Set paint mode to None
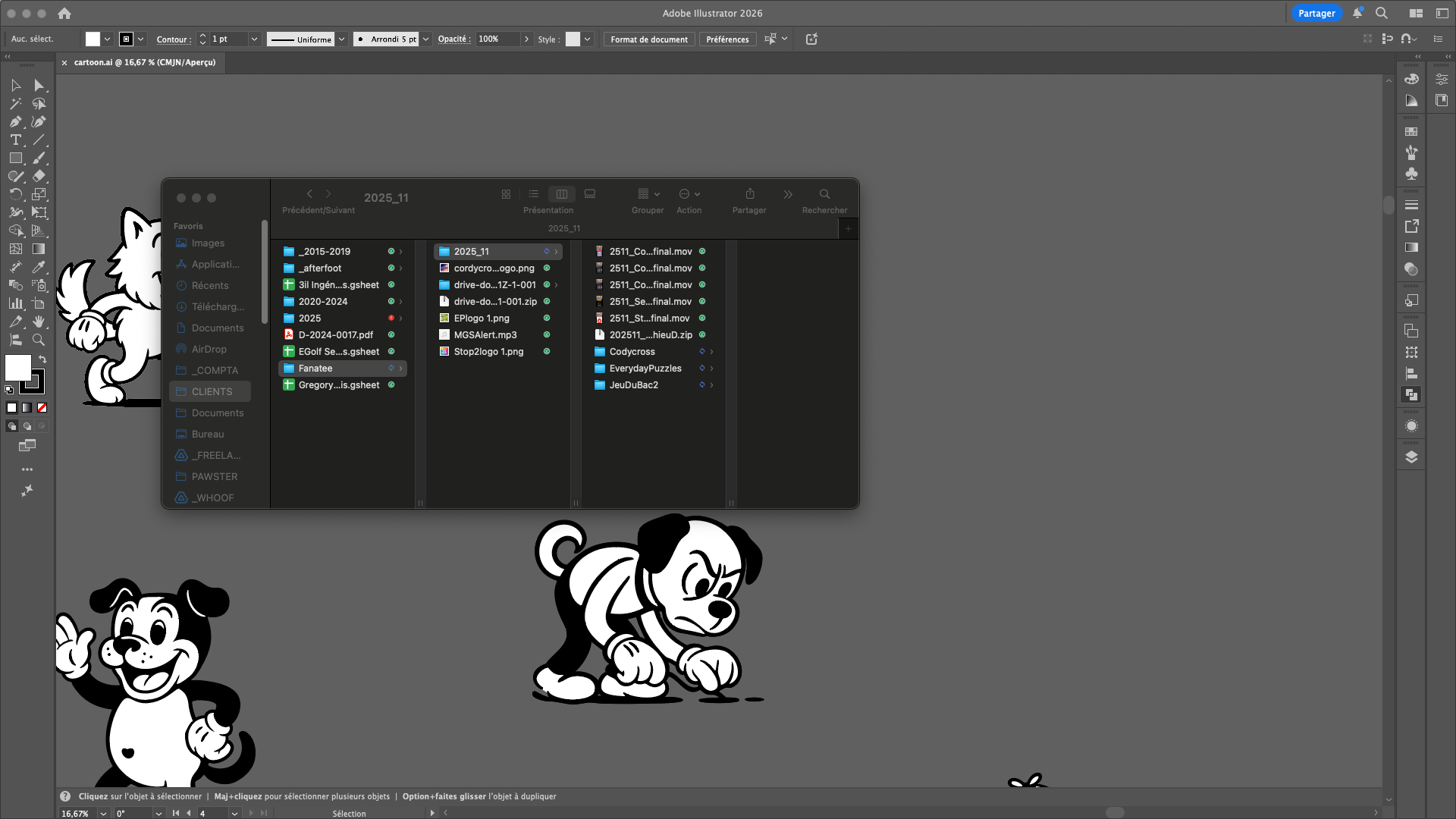This screenshot has width=1456, height=819. (x=42, y=408)
